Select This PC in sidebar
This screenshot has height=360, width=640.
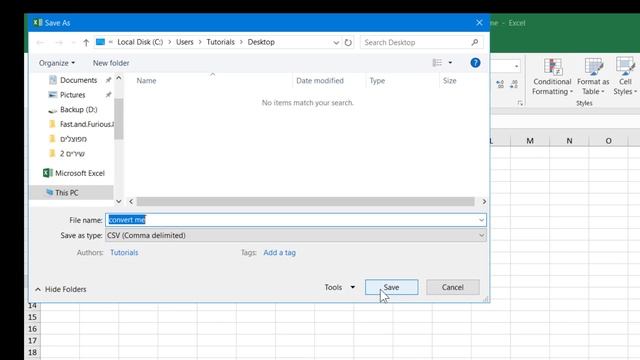click(x=67, y=193)
